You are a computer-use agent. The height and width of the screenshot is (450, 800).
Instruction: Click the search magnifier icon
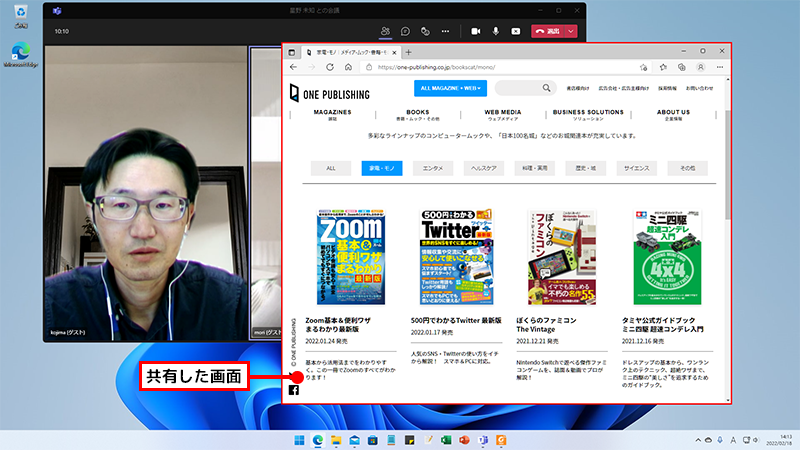[546, 88]
